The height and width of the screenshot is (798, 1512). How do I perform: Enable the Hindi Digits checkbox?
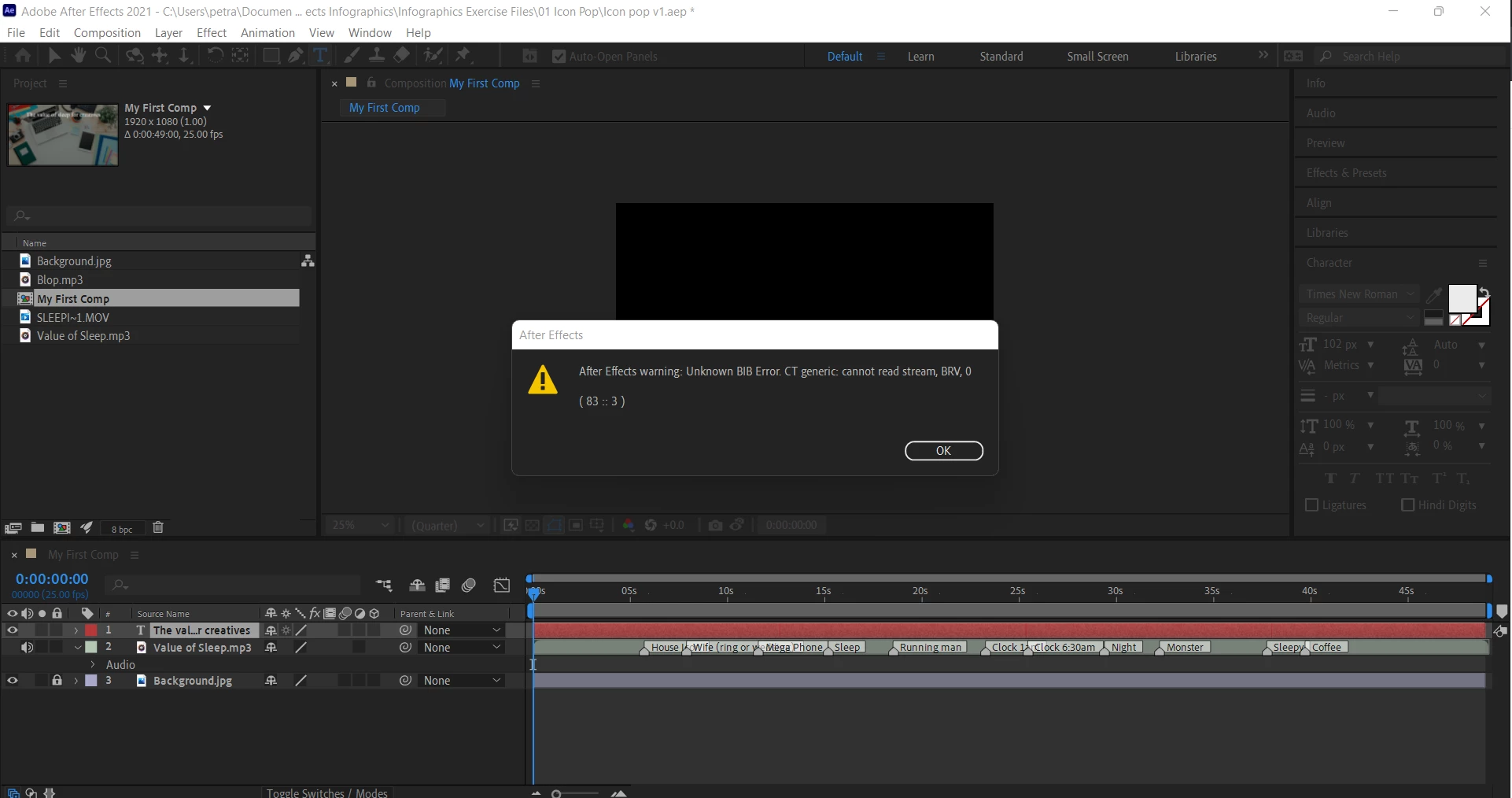pyautogui.click(x=1408, y=505)
